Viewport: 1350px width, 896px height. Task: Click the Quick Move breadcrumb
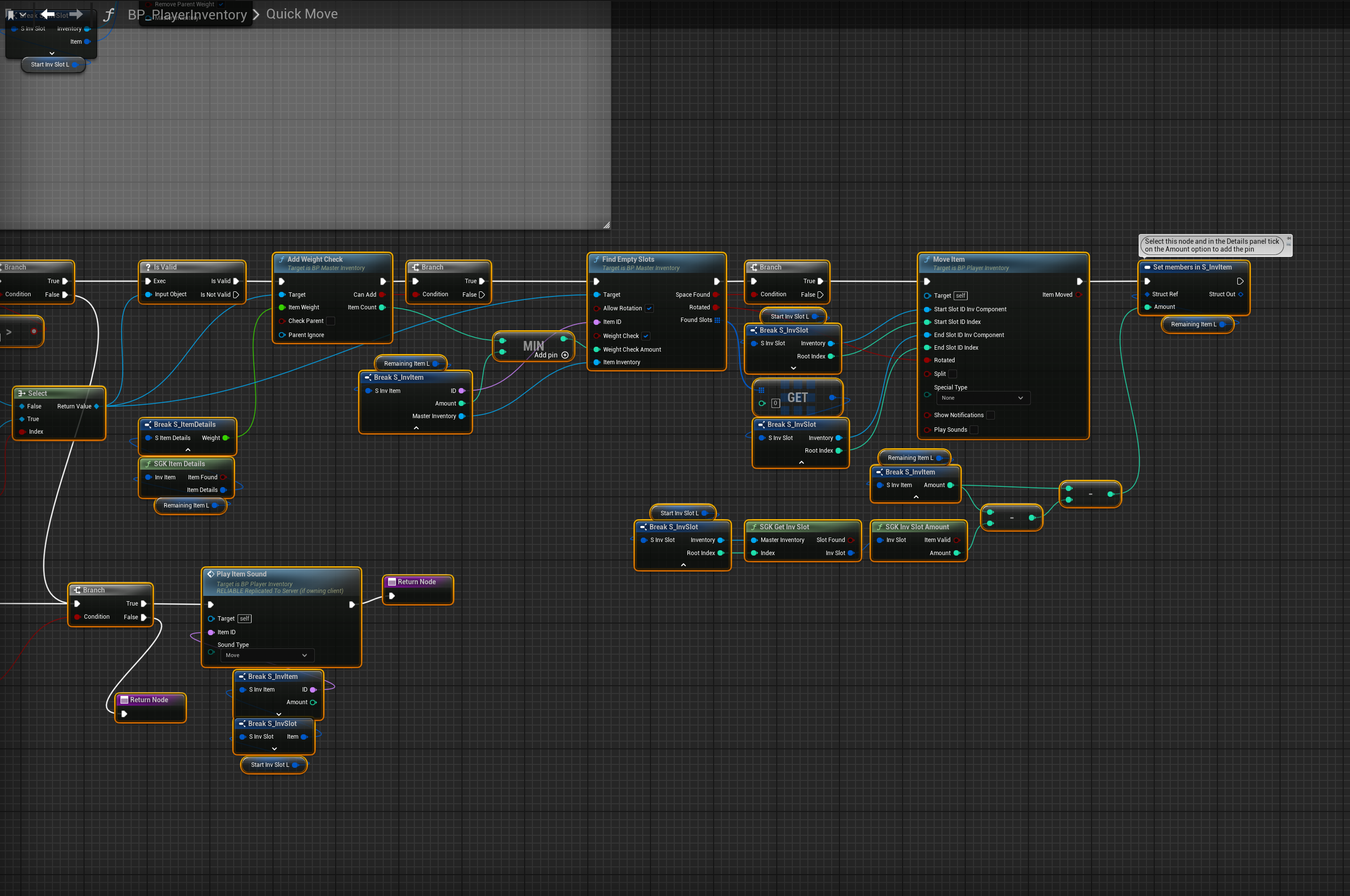[302, 14]
